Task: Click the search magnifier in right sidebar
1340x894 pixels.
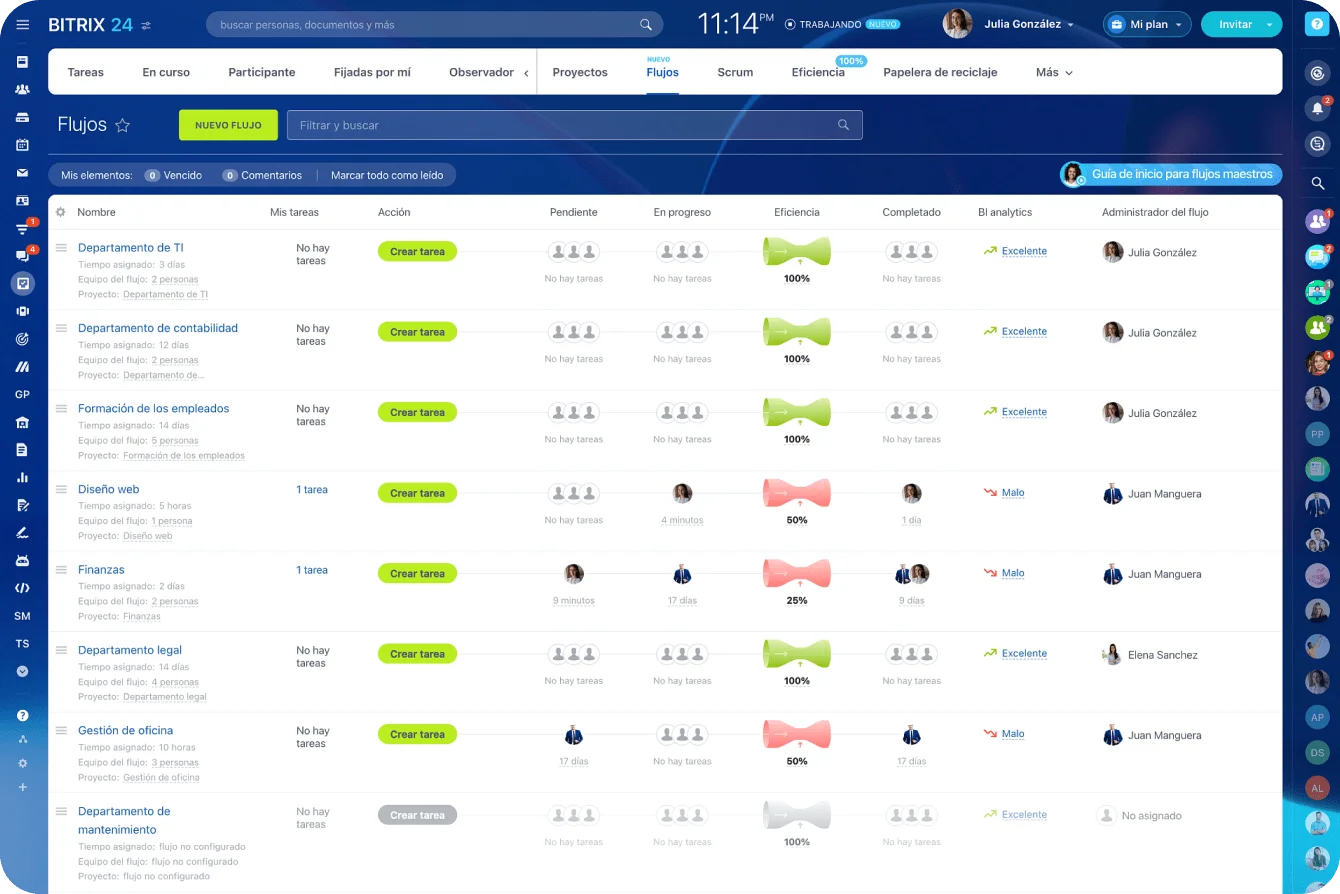Action: 1317,183
